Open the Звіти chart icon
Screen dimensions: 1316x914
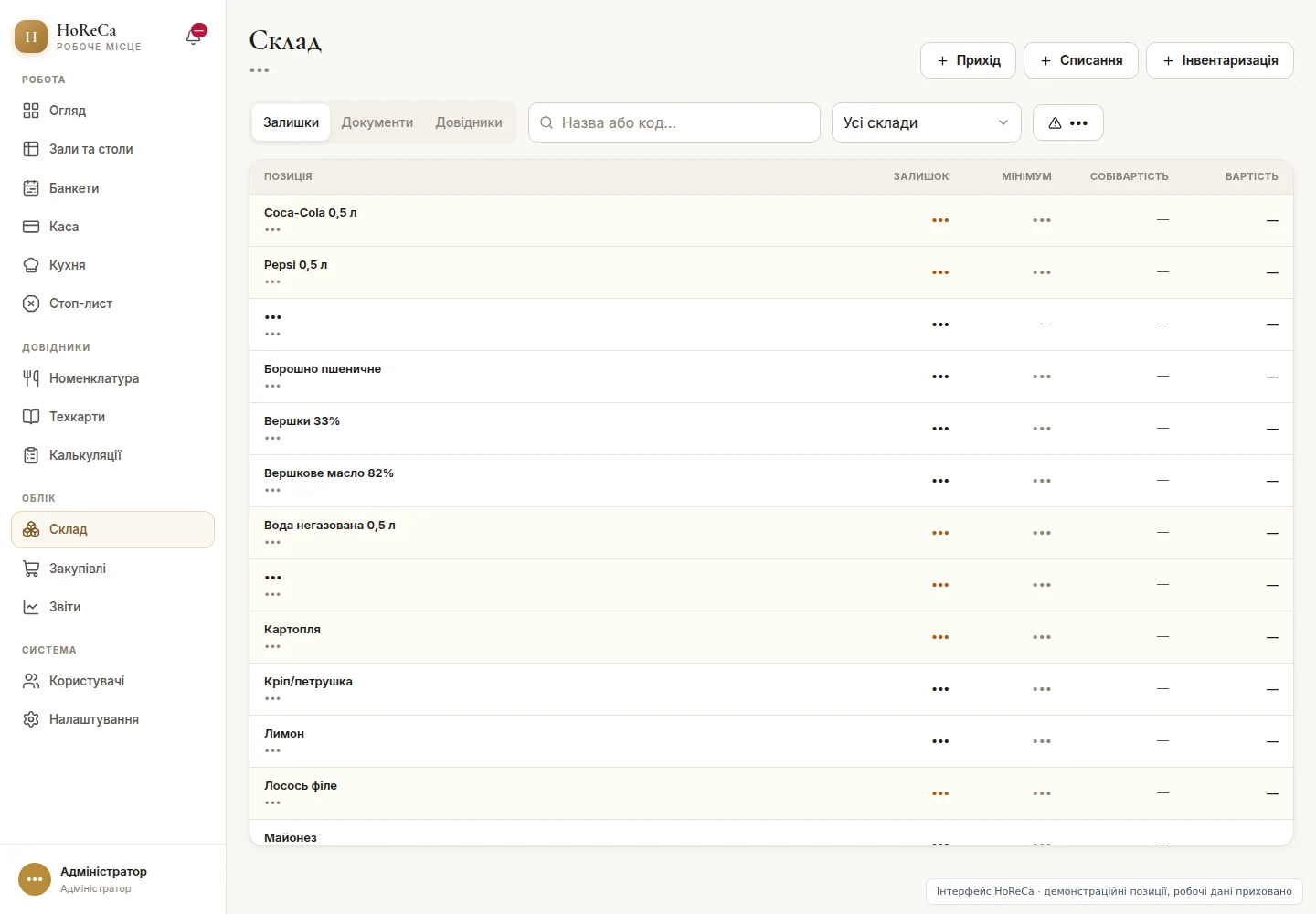pos(31,607)
